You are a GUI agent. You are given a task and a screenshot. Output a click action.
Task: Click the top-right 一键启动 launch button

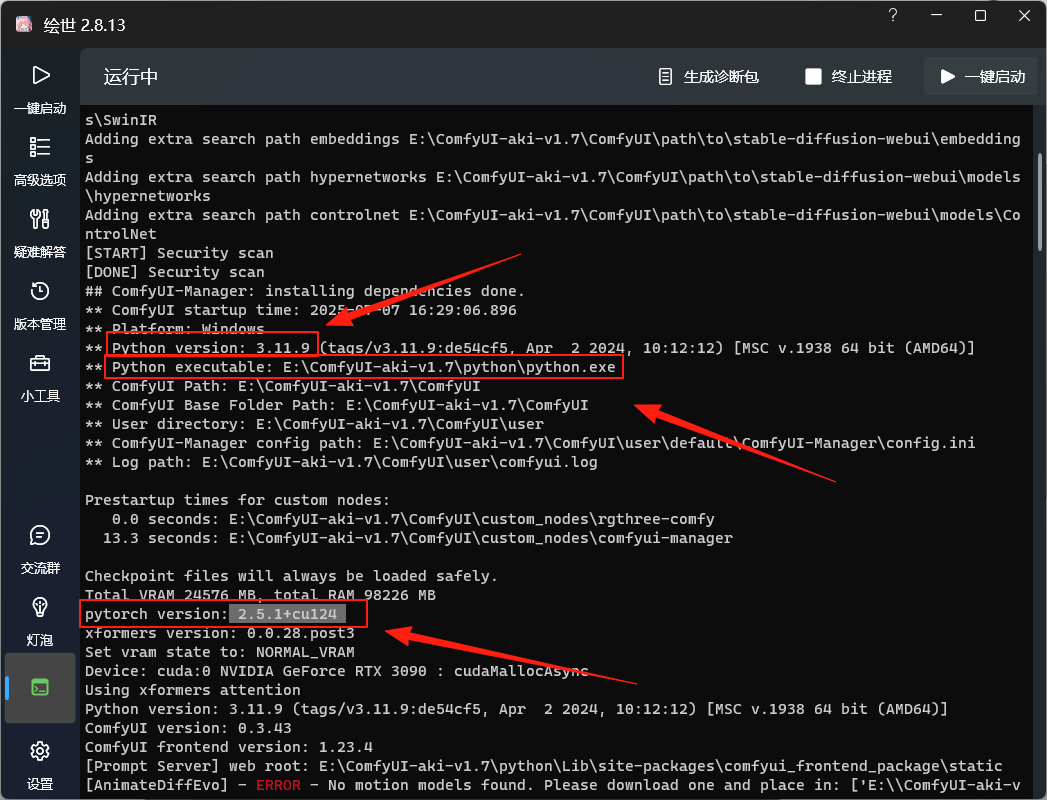[981, 77]
